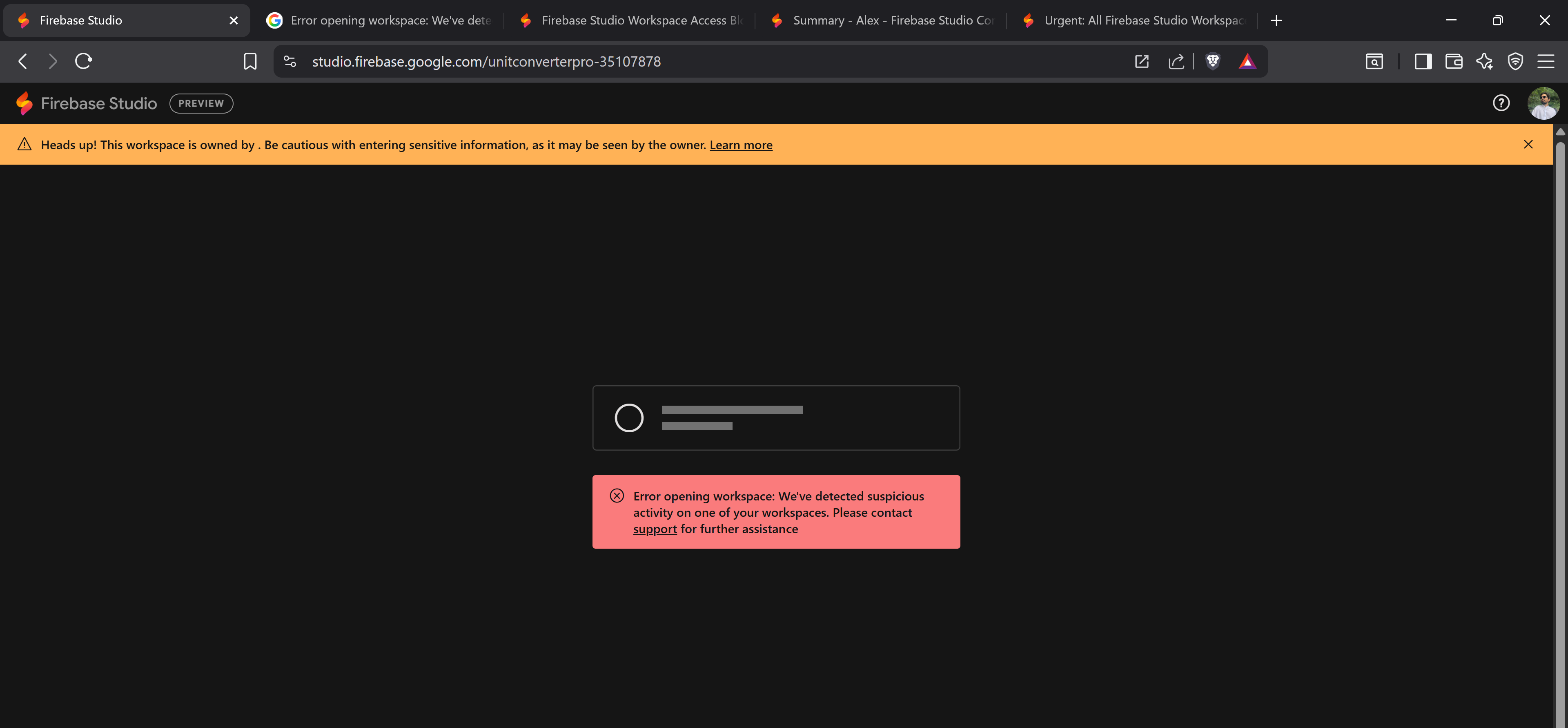Dismiss the orange Heads up warning banner
Screen dimensions: 1568x728
click(1528, 144)
